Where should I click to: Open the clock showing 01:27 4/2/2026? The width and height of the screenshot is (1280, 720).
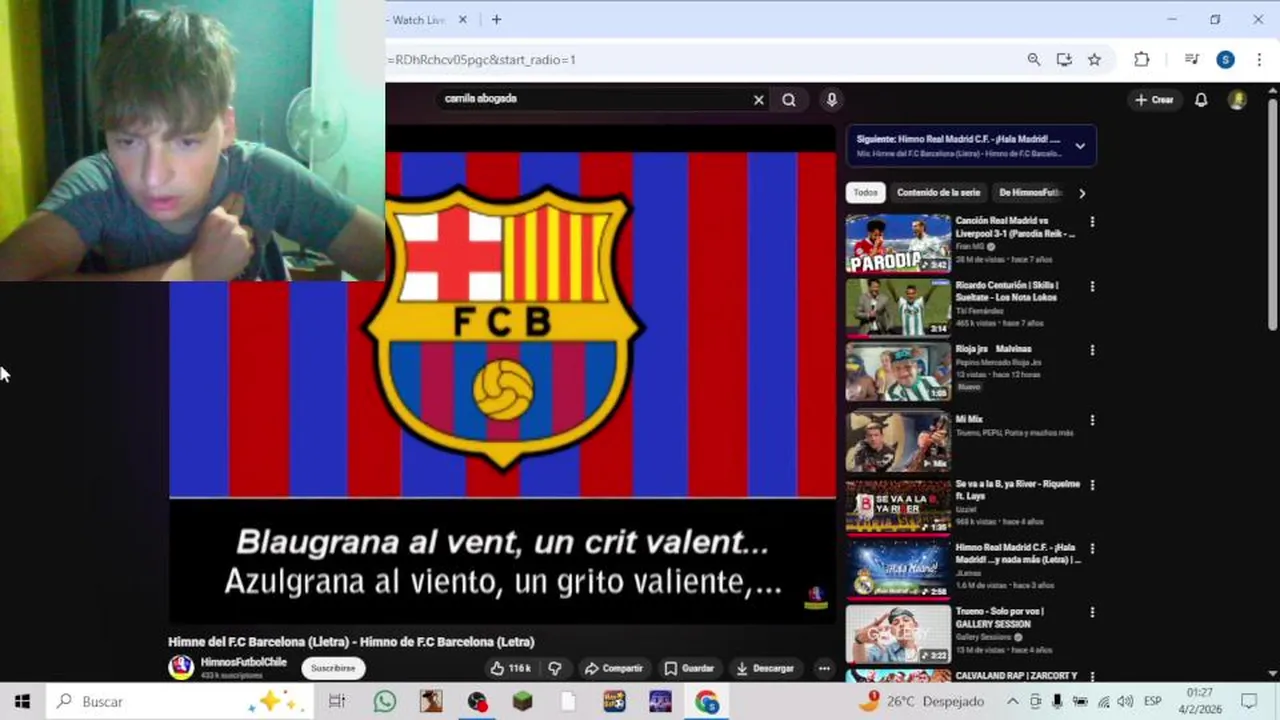coord(1200,701)
